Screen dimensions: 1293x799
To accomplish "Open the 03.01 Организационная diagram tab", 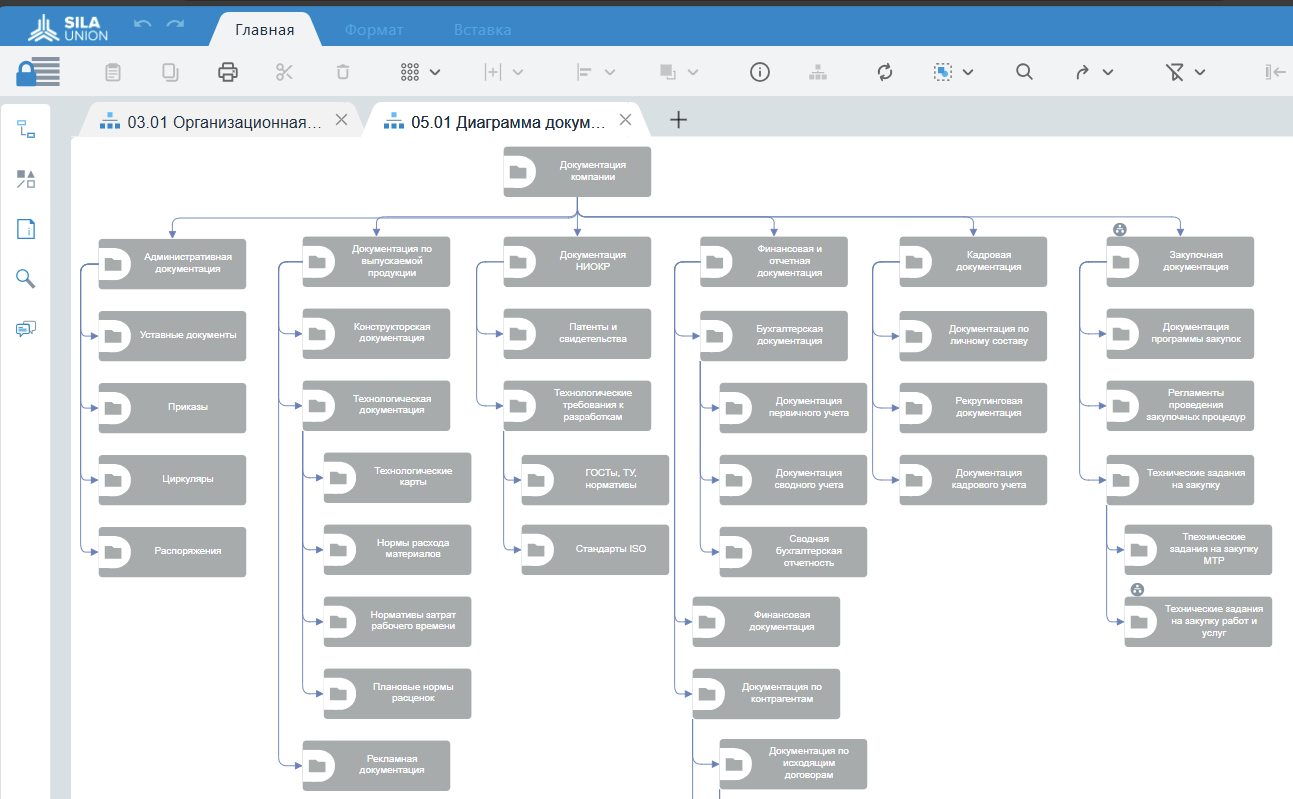I will [215, 122].
